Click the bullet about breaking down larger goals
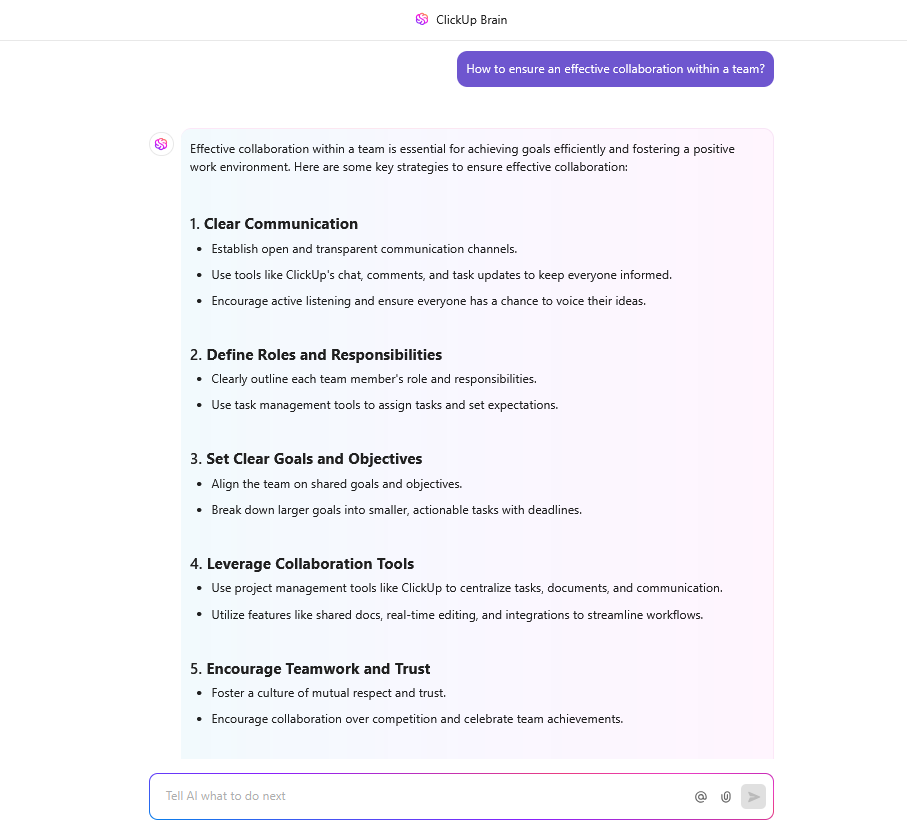This screenshot has height=832, width=907. click(396, 510)
